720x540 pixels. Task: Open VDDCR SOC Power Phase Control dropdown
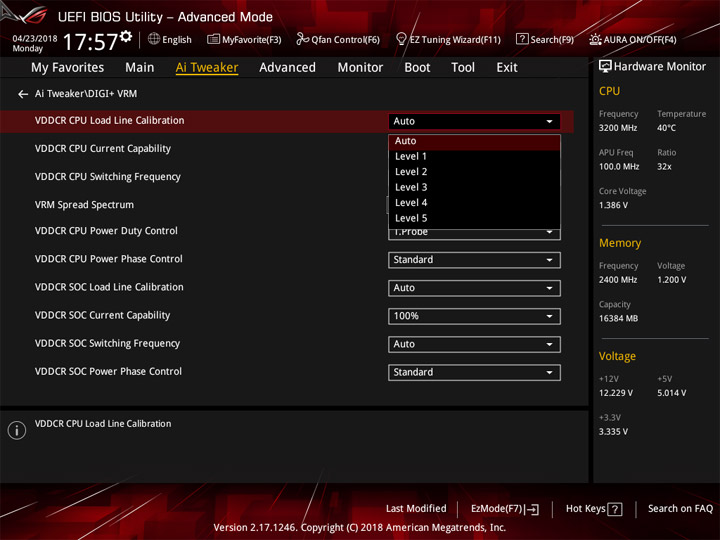coord(474,372)
